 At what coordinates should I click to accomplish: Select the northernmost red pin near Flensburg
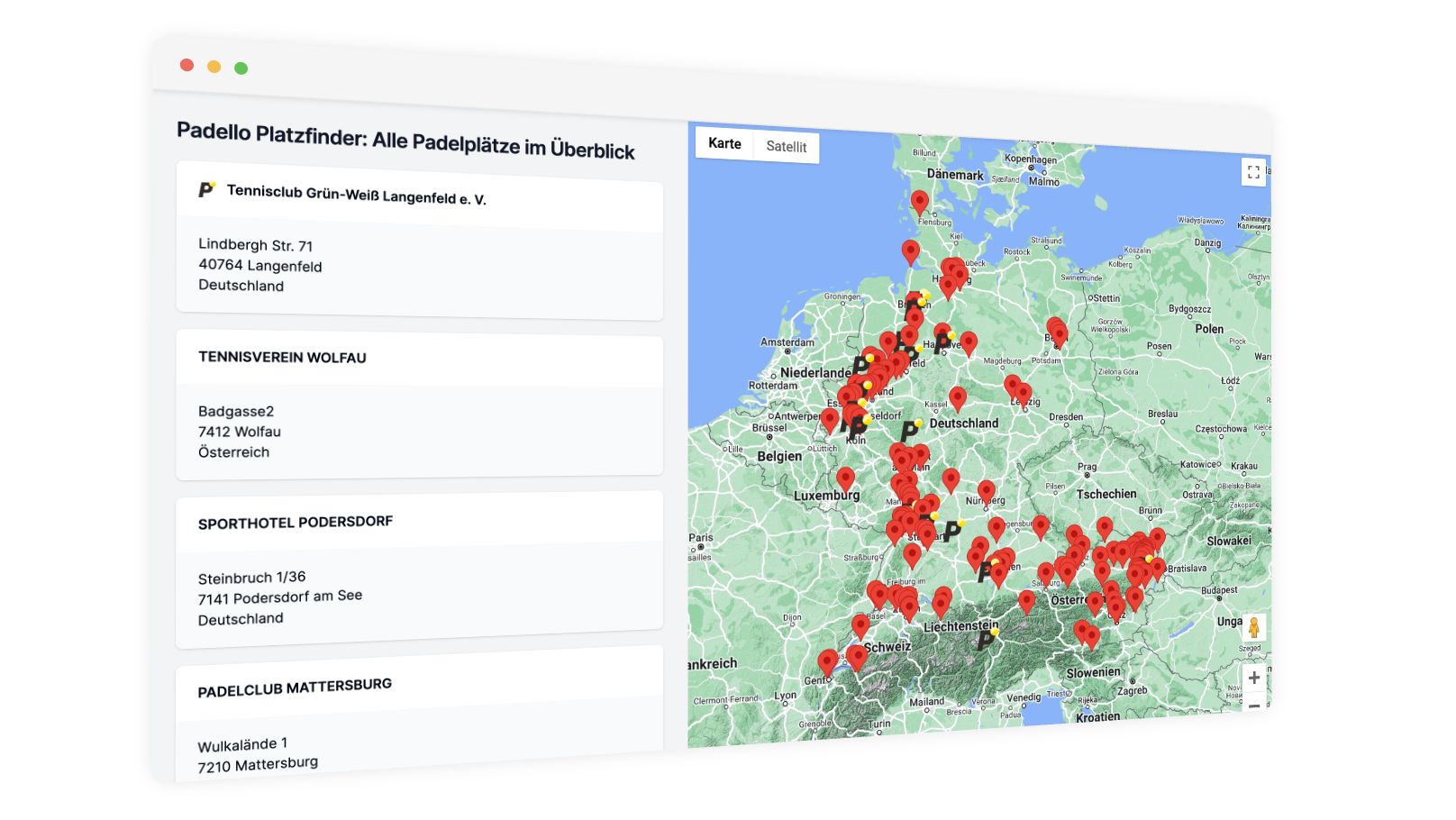pos(919,202)
